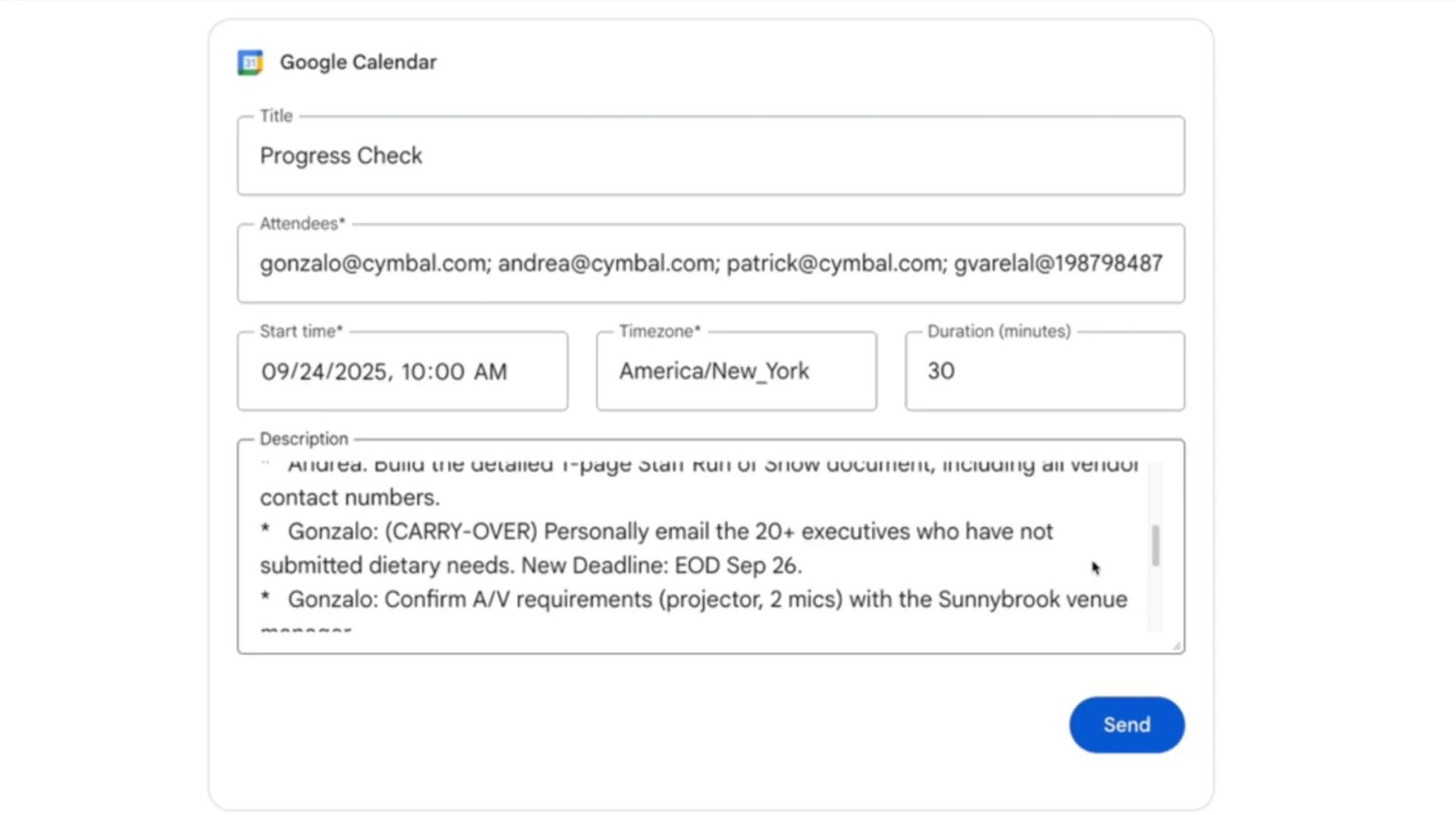
Task: Click the Duration minutes field showing 30
Action: [x=1043, y=371]
